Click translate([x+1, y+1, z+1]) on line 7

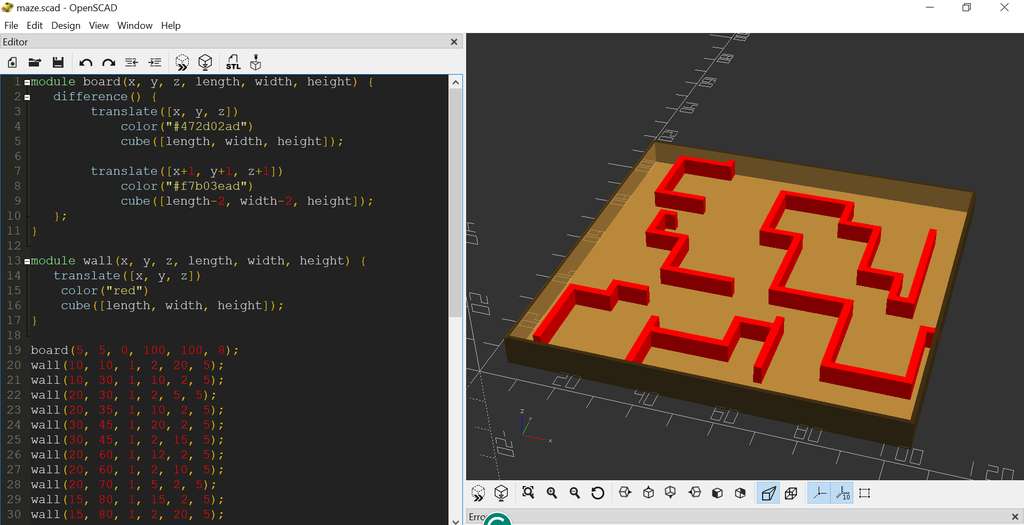point(187,171)
